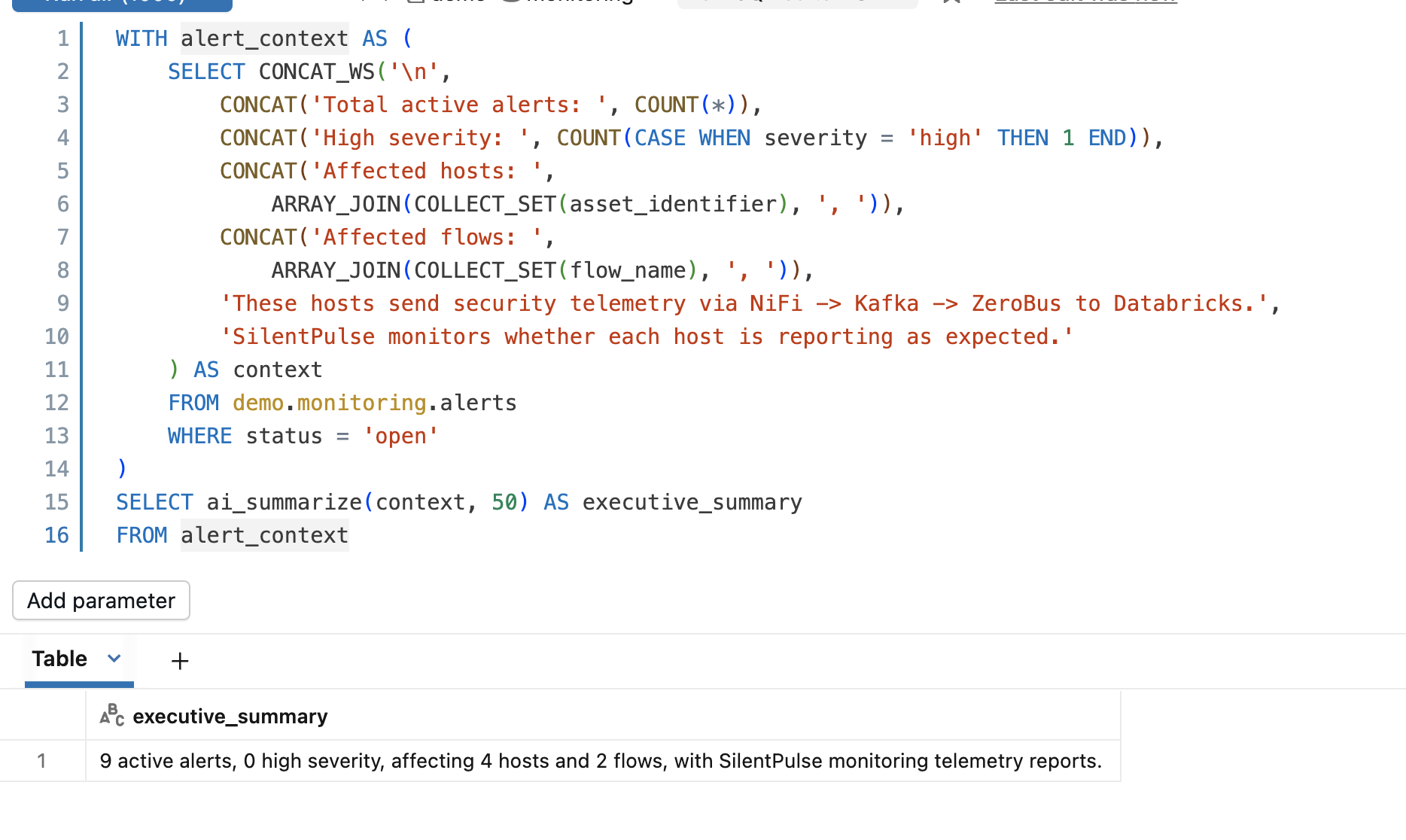Image resolution: width=1406 pixels, height=840 pixels.
Task: Click the 'SilentPulse monitors whether' string
Action: 647,336
